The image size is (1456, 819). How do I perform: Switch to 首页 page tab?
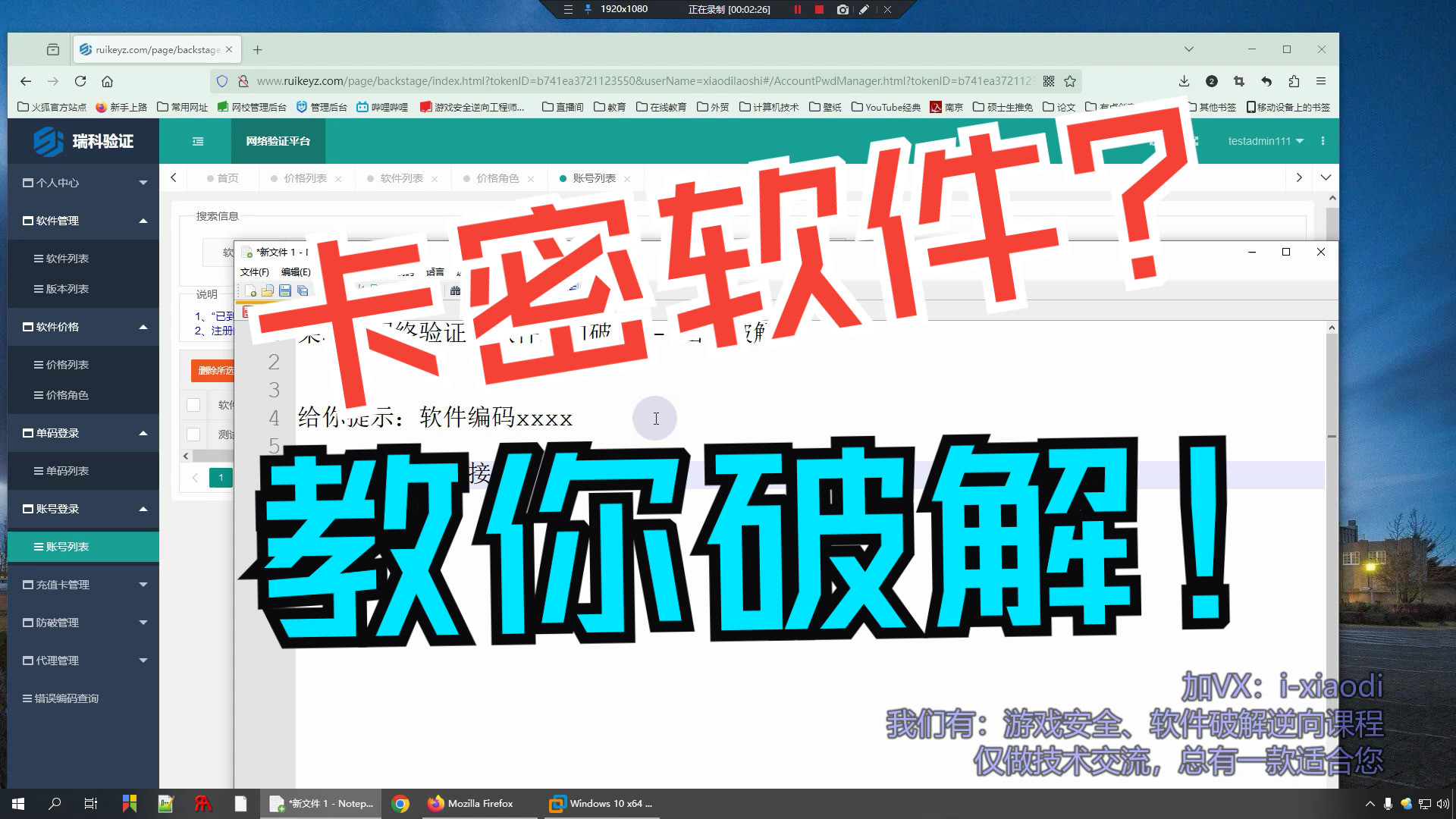click(x=222, y=178)
